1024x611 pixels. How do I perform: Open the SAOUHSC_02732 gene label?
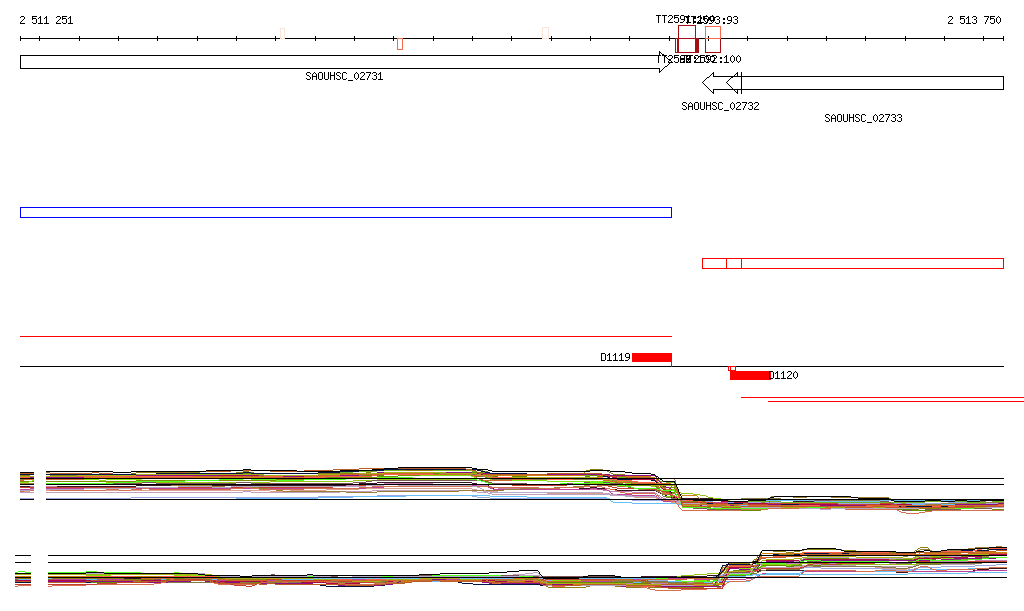tap(720, 106)
